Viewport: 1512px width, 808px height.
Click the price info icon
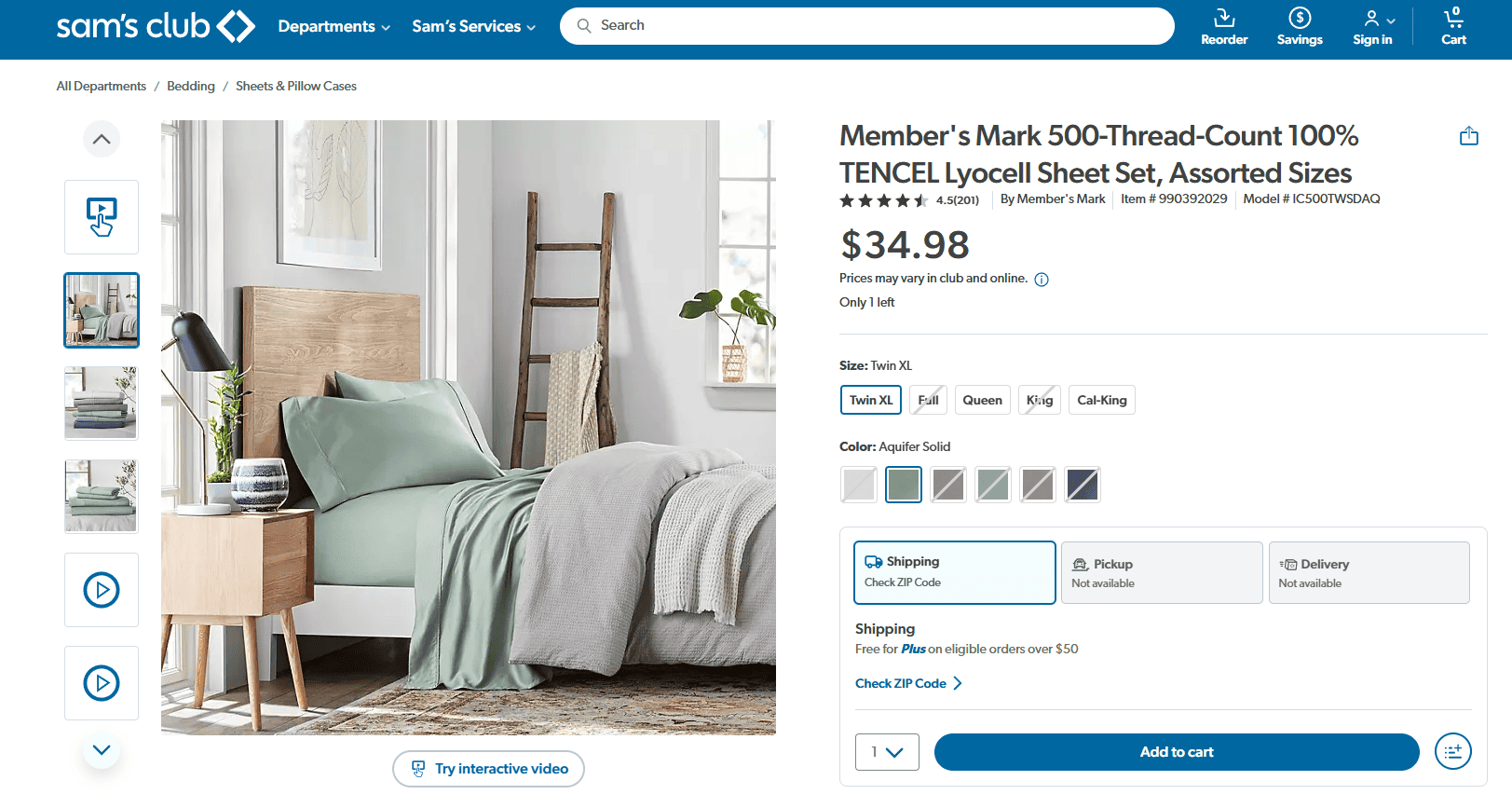1042,280
